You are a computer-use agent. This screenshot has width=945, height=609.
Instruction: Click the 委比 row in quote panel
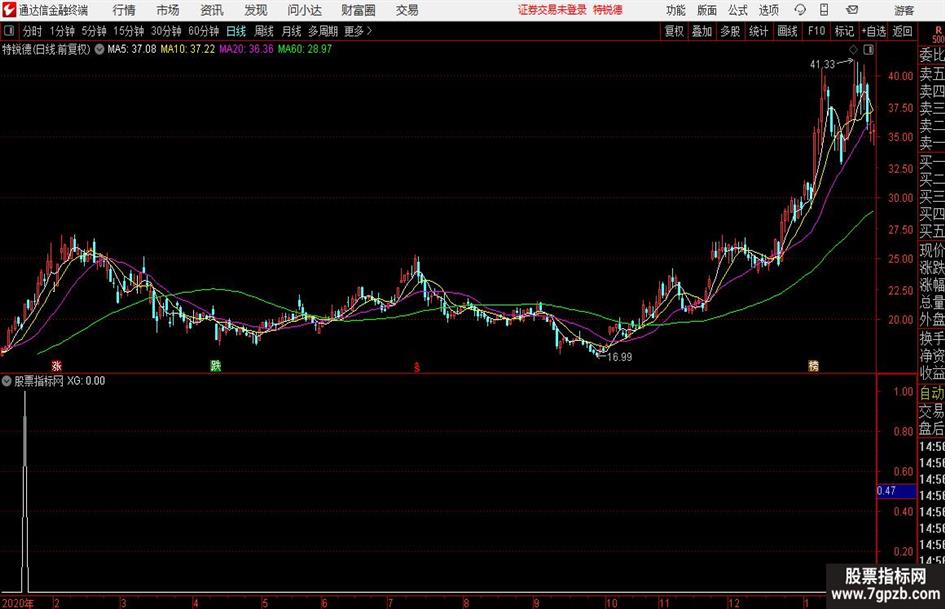pyautogui.click(x=932, y=55)
